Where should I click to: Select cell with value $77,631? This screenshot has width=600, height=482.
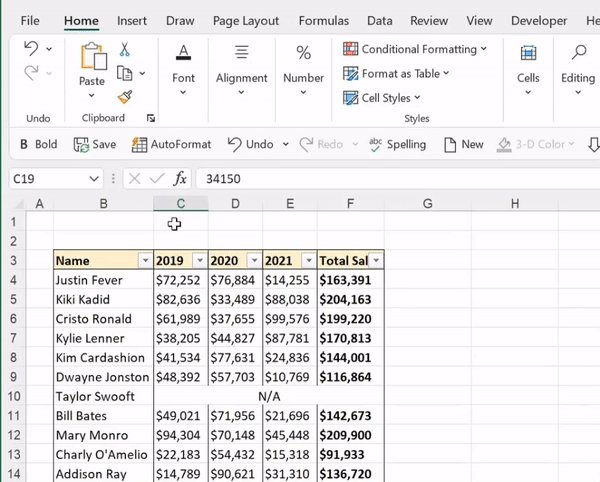coord(235,358)
